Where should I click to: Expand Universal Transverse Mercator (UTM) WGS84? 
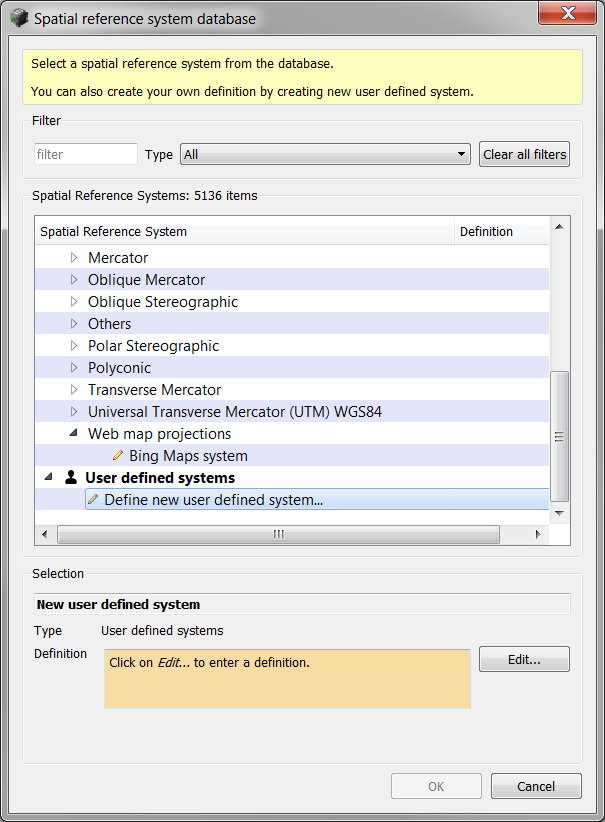coord(74,412)
